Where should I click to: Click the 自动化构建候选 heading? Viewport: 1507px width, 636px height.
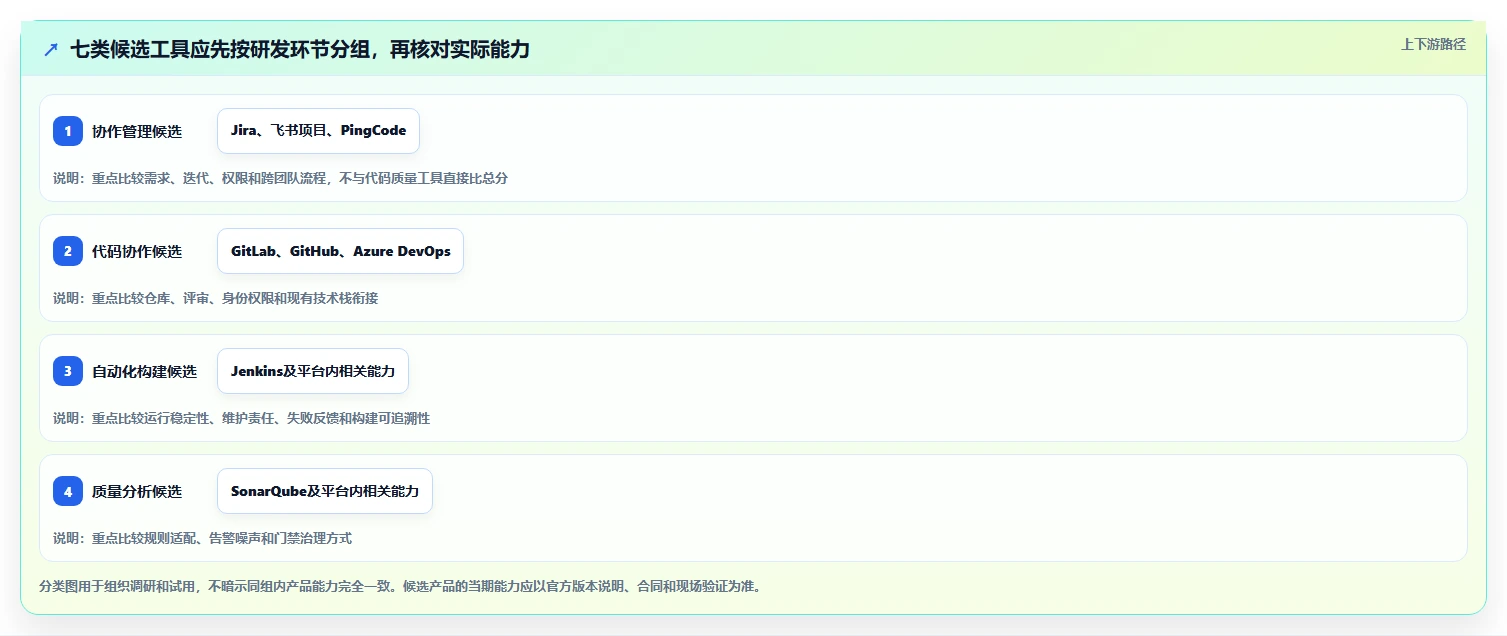[144, 371]
